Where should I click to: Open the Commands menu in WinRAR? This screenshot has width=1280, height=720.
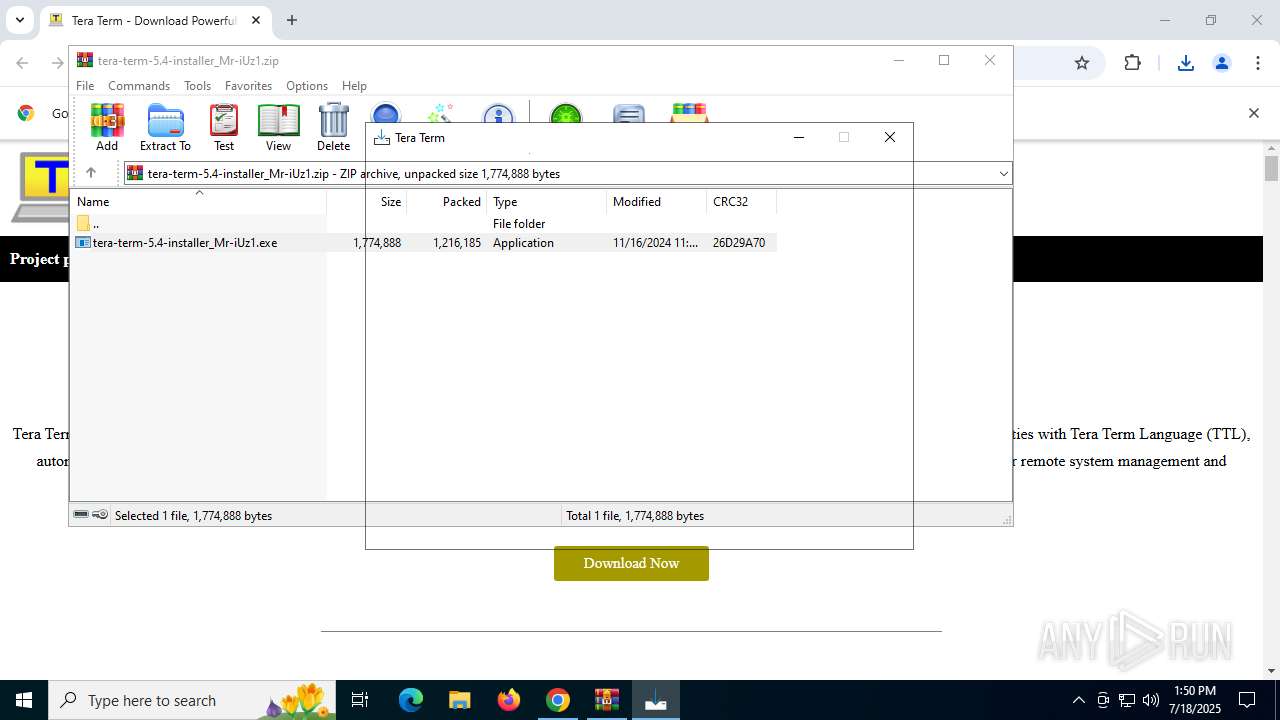coord(139,86)
